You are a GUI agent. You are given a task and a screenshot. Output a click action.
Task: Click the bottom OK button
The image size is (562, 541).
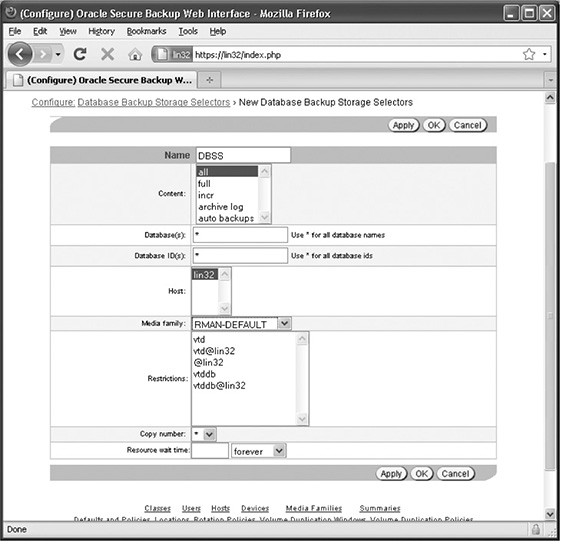422,474
